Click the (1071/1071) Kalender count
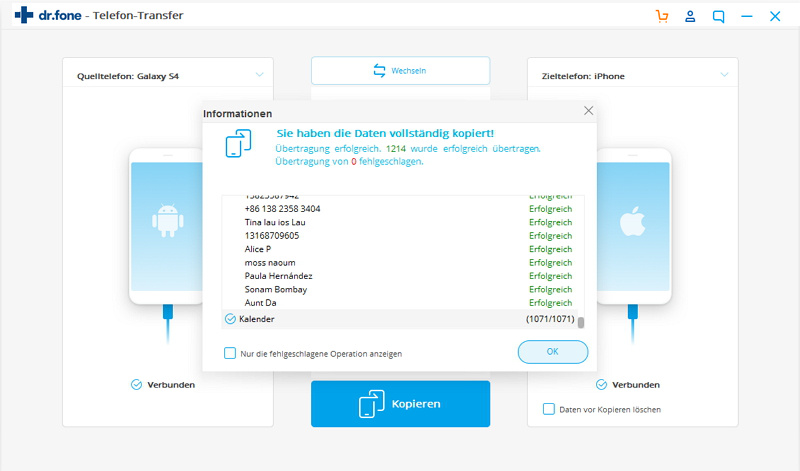The height and width of the screenshot is (471, 800). [x=550, y=319]
